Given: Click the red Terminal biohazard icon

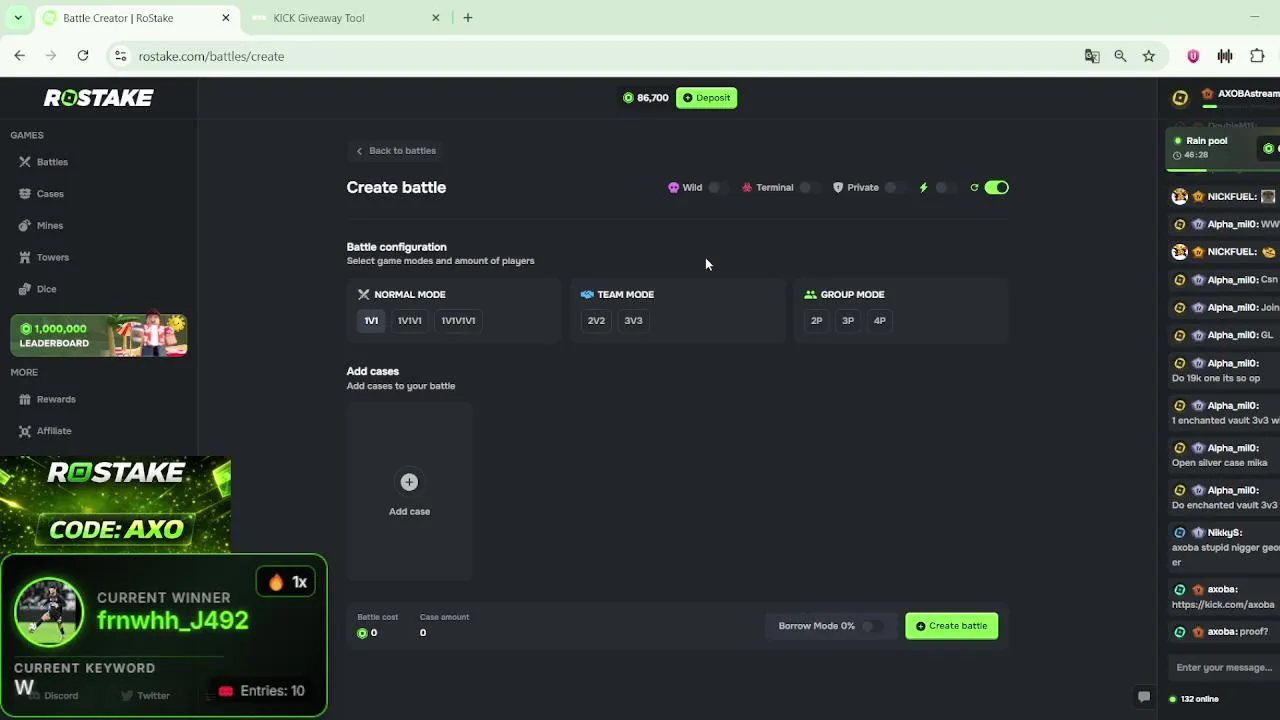Looking at the screenshot, I should [747, 188].
